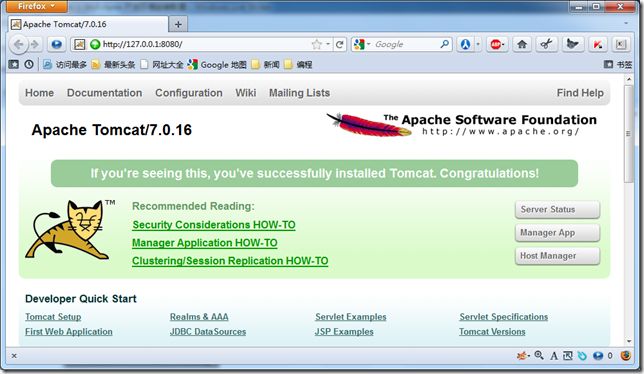The height and width of the screenshot is (374, 644).
Task: Go to browser home page icon
Action: tap(522, 44)
